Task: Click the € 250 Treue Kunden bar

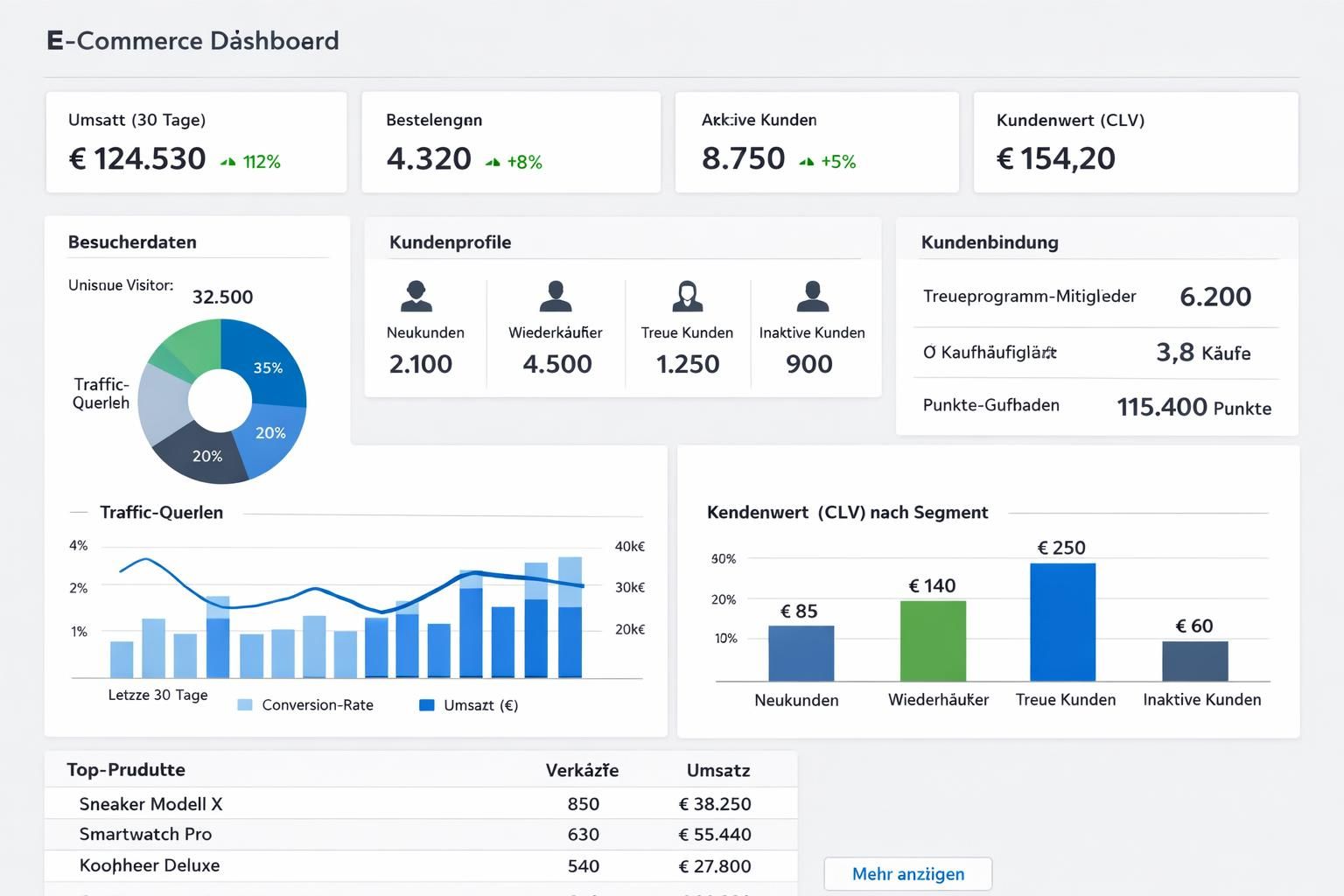Action: point(1063,621)
